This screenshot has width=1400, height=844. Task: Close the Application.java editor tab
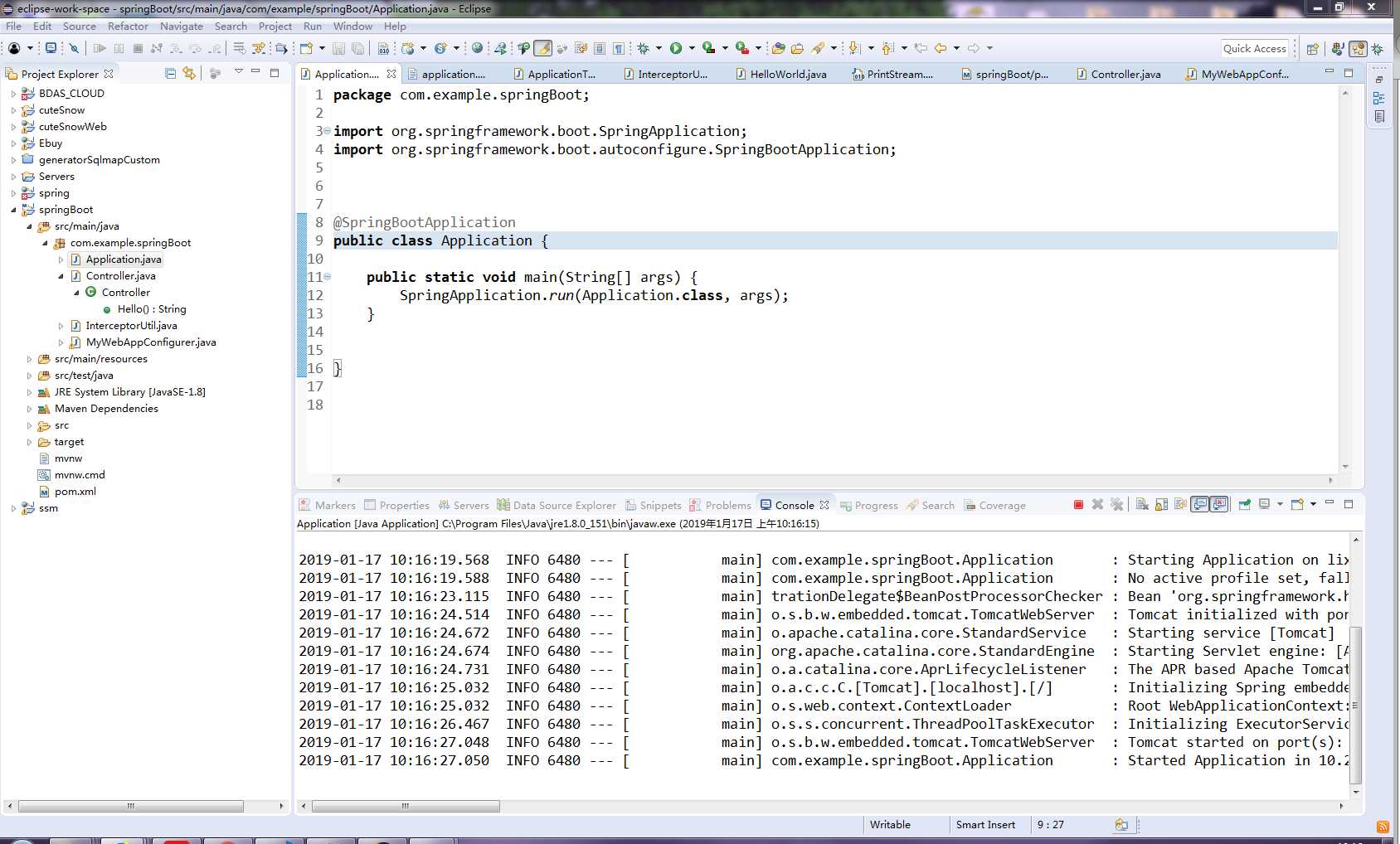[391, 74]
